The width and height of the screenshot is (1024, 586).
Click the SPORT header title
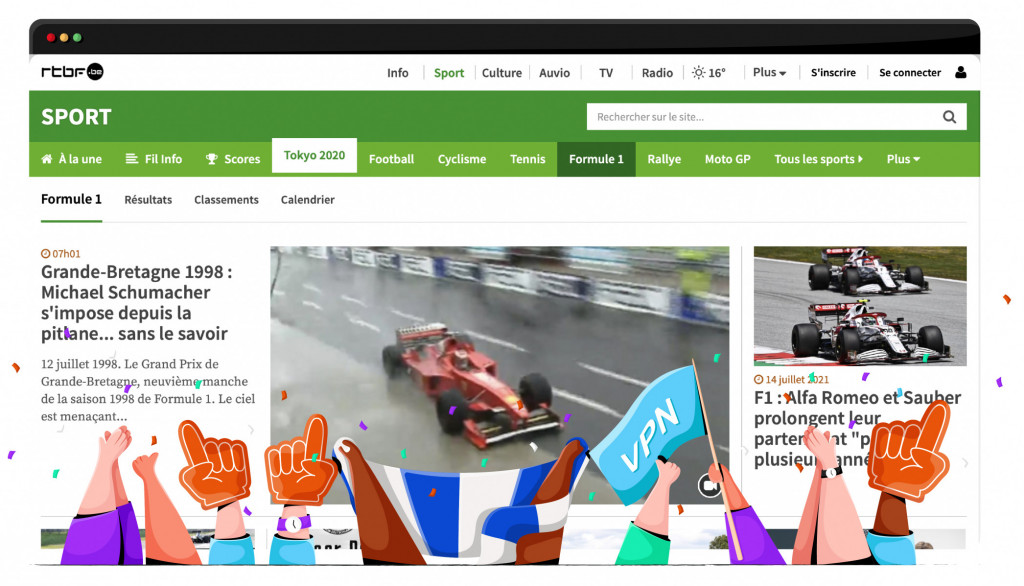[76, 117]
